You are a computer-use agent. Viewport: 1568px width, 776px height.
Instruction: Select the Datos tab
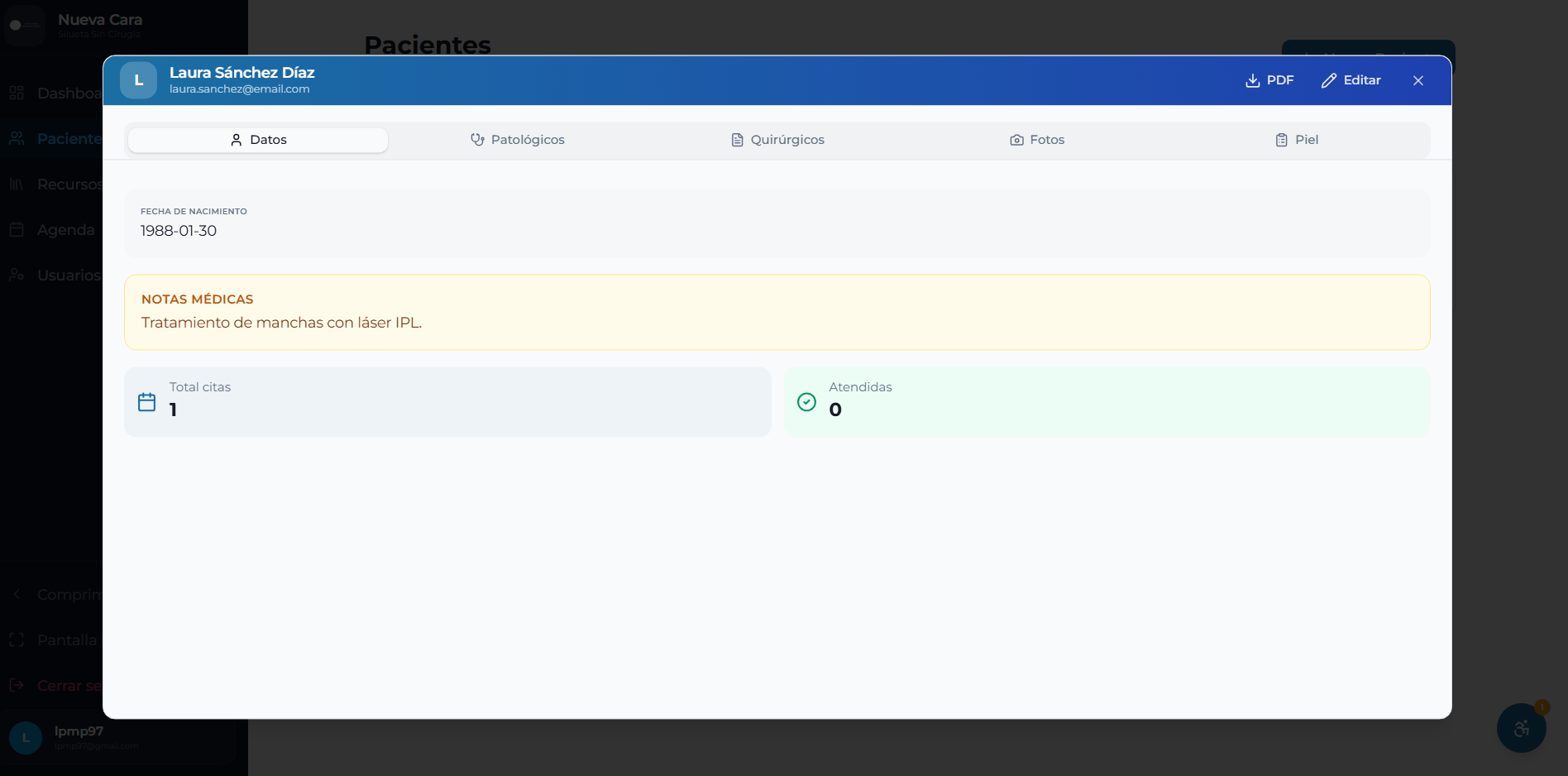258,140
